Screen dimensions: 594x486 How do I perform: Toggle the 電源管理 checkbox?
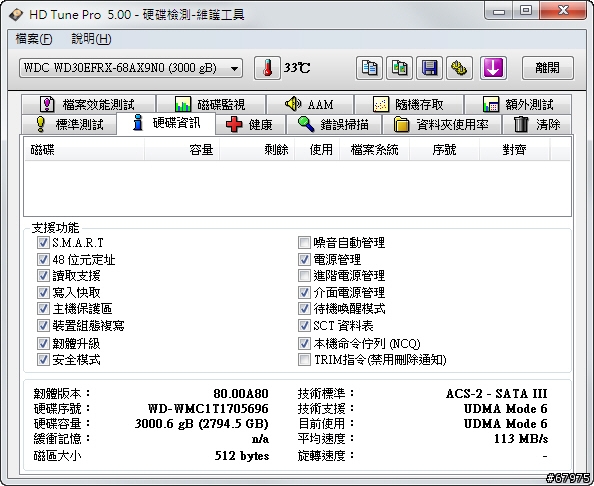click(x=304, y=259)
